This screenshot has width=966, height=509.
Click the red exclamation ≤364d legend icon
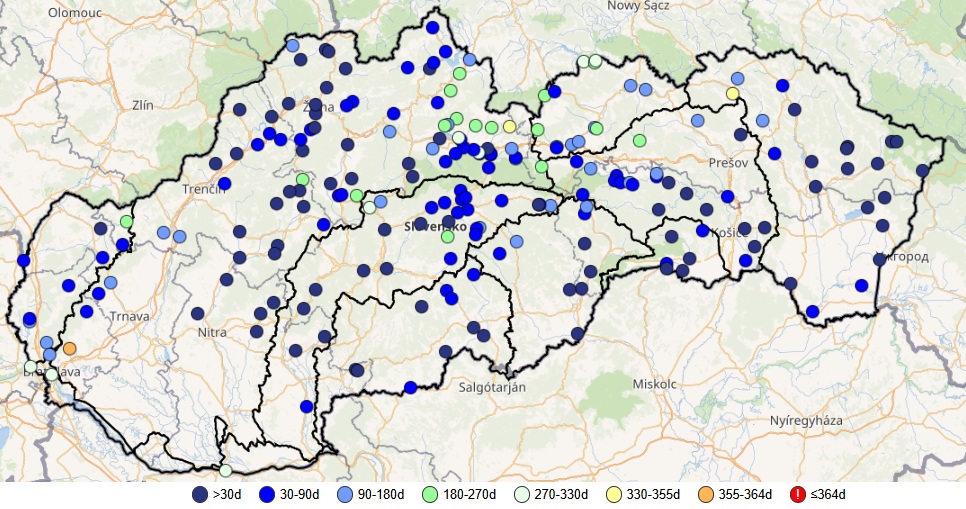pyautogui.click(x=798, y=495)
